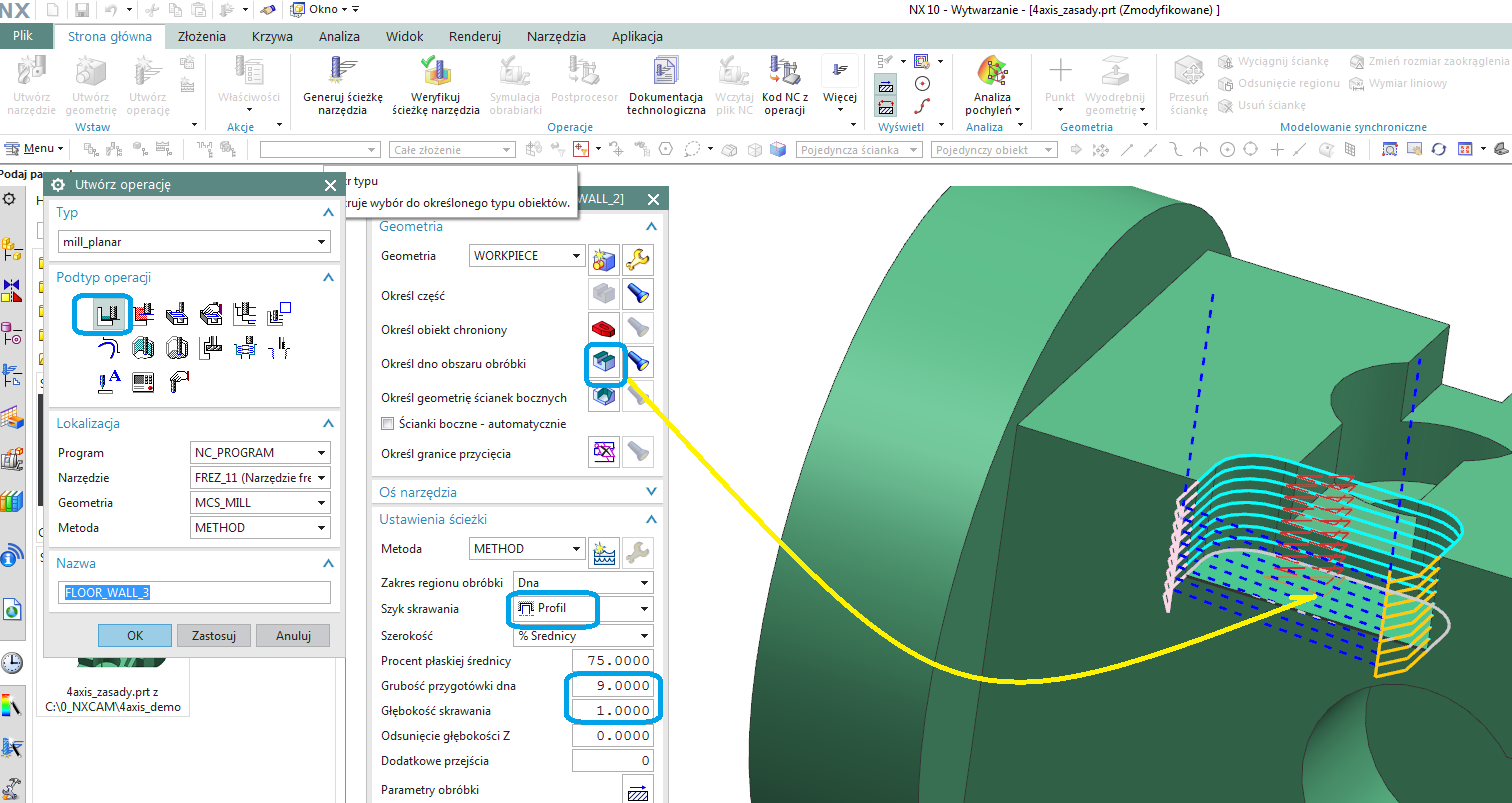Click Generuj ścieżkę narzędzia icon
1512x803 pixels.
343,70
